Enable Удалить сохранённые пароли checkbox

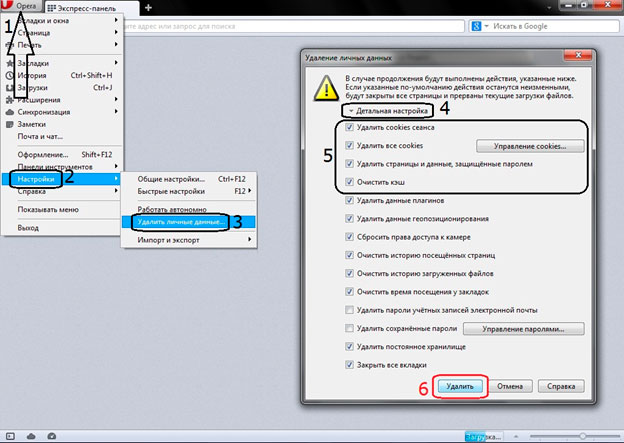348,328
